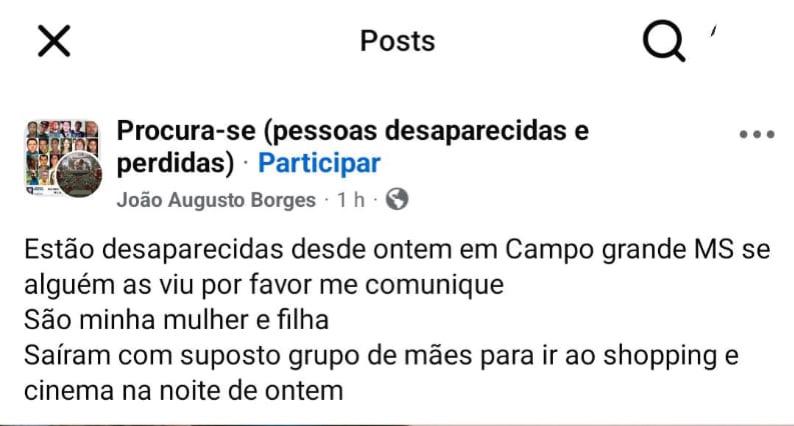Click the line 'alguém as viu por favor me comunique'
794x426 pixels.
262,284
